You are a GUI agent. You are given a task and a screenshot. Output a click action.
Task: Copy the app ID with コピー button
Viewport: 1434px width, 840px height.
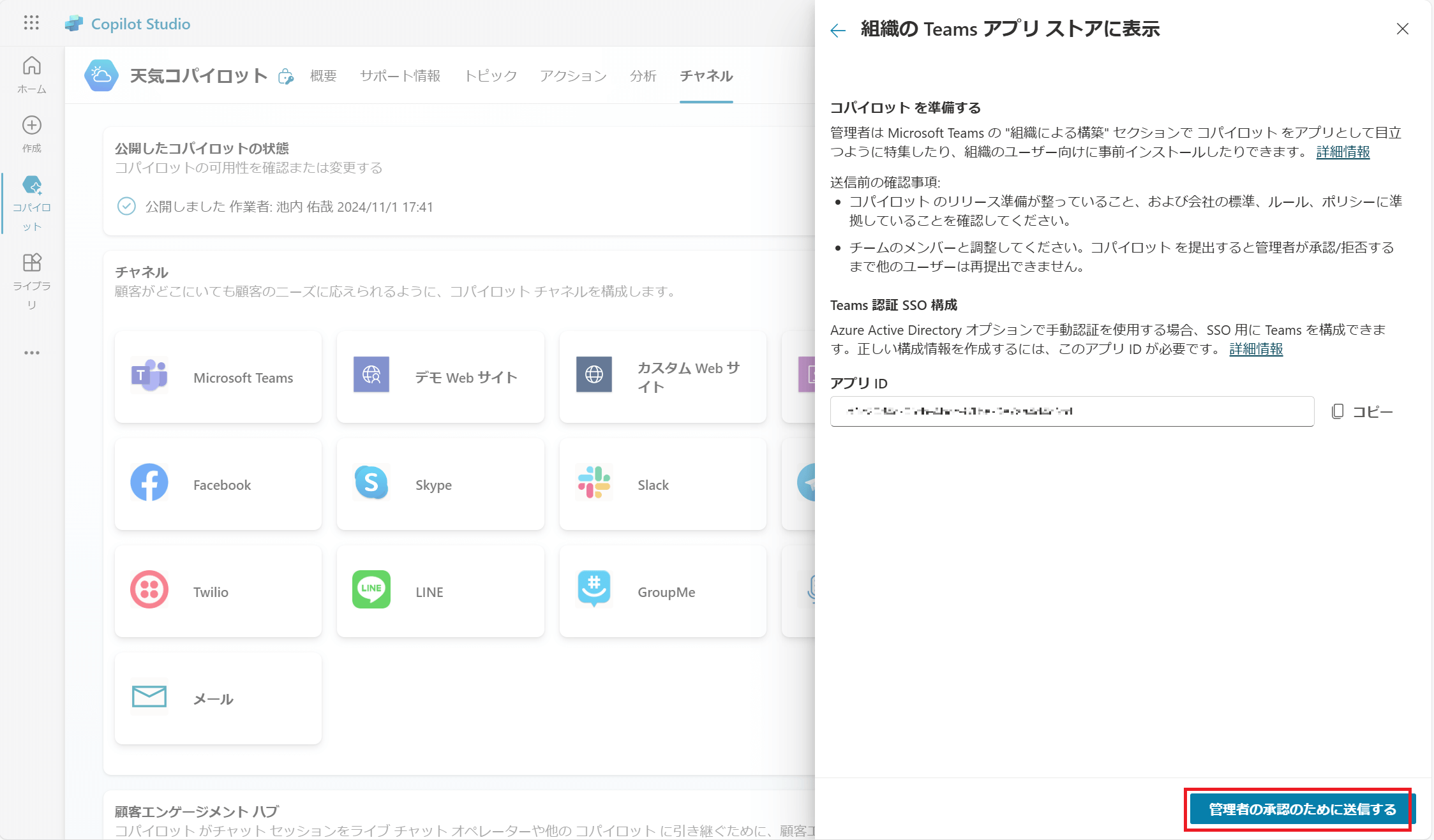tap(1363, 411)
